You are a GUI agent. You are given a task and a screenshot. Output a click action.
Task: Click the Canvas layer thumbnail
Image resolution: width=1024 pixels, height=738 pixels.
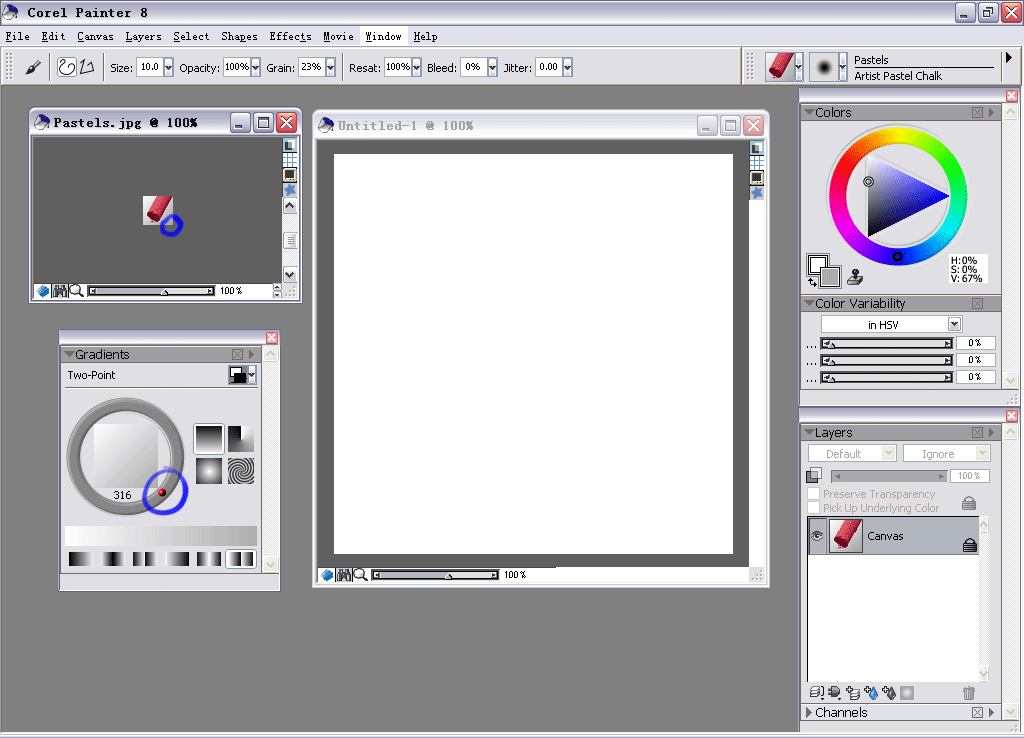[x=846, y=536]
